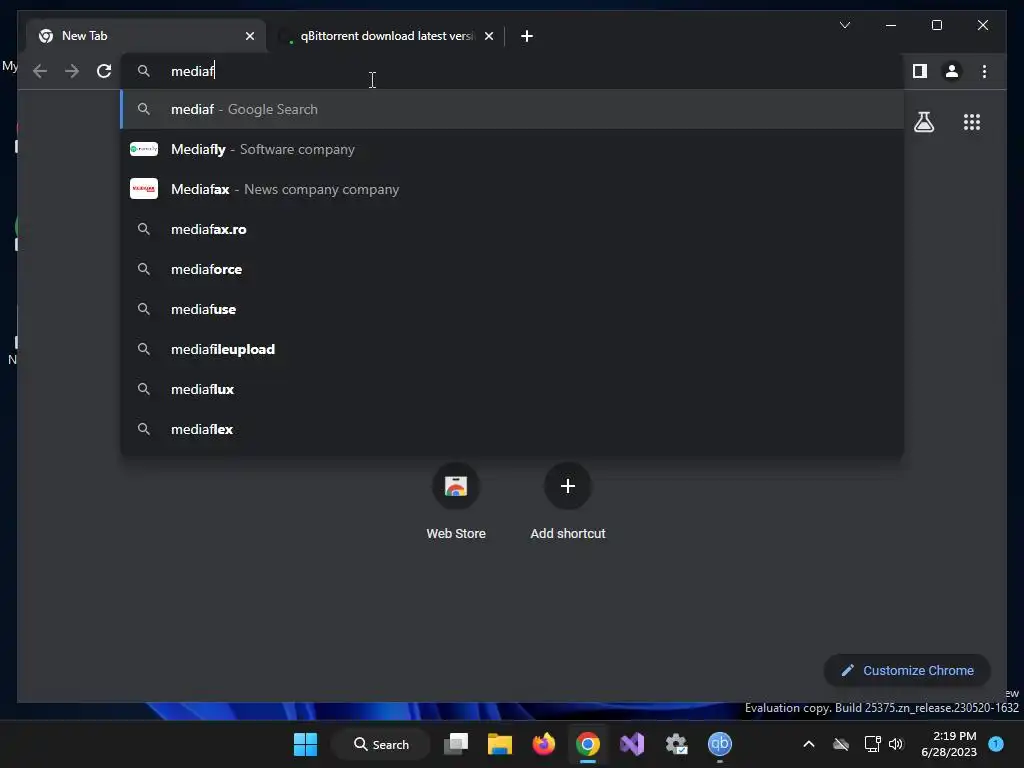Open Chrome three-dot menu
Image resolution: width=1024 pixels, height=768 pixels.
[984, 71]
